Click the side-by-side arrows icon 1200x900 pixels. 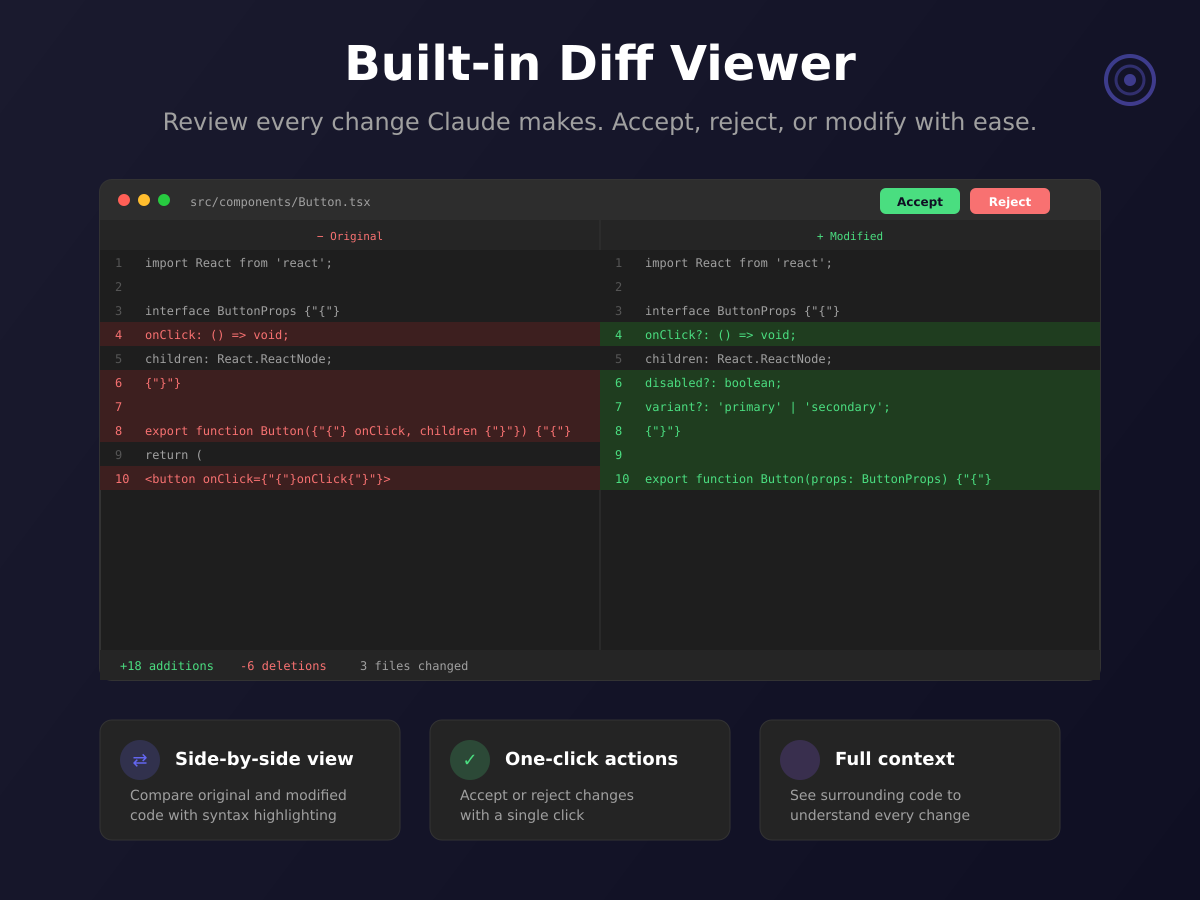pos(140,760)
